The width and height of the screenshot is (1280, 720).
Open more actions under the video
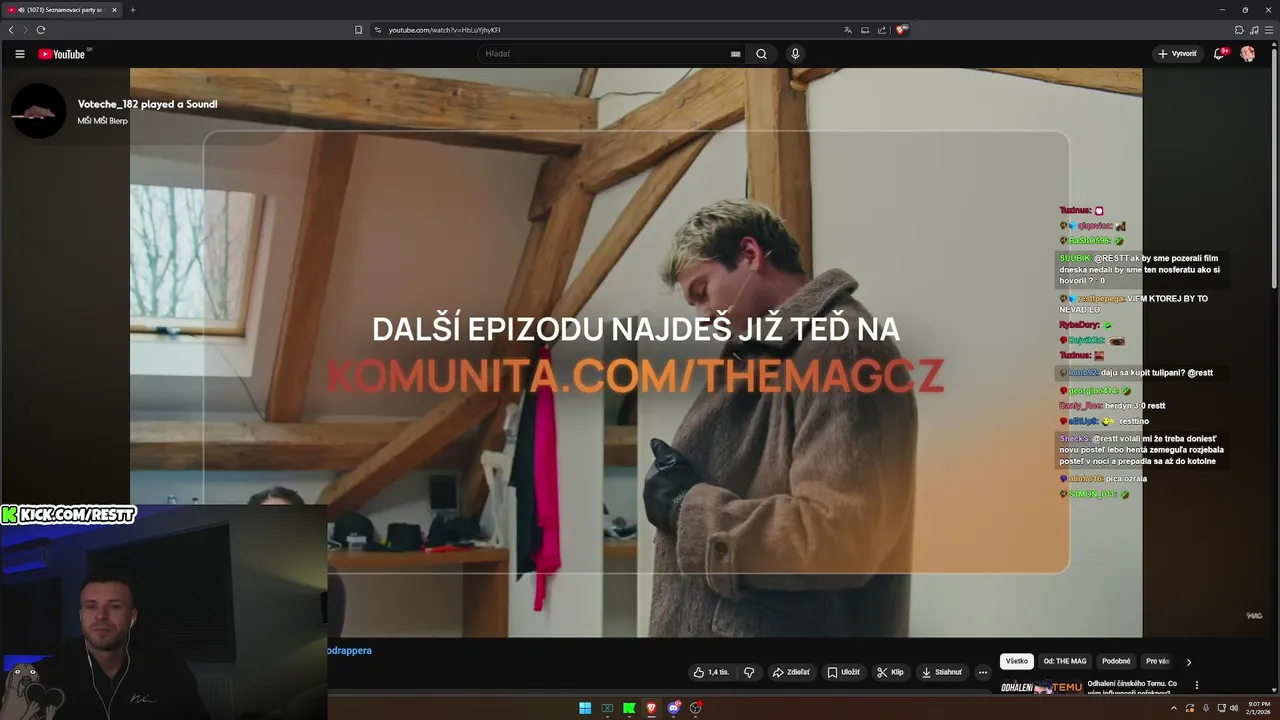983,672
